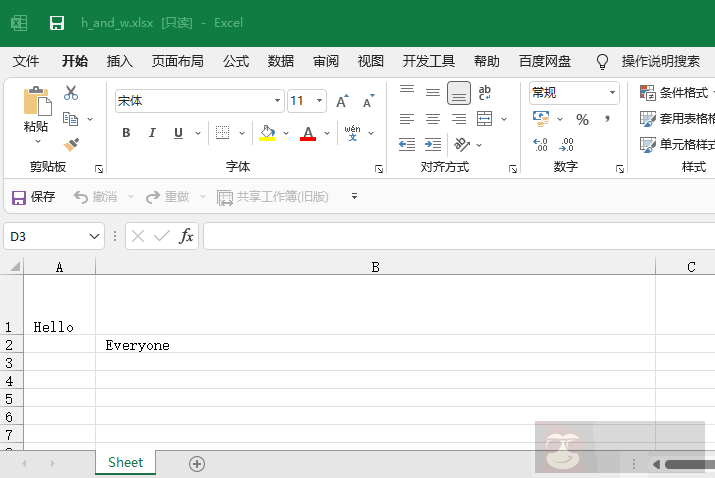Align text left
Screen dimensions: 715x478
click(x=407, y=119)
